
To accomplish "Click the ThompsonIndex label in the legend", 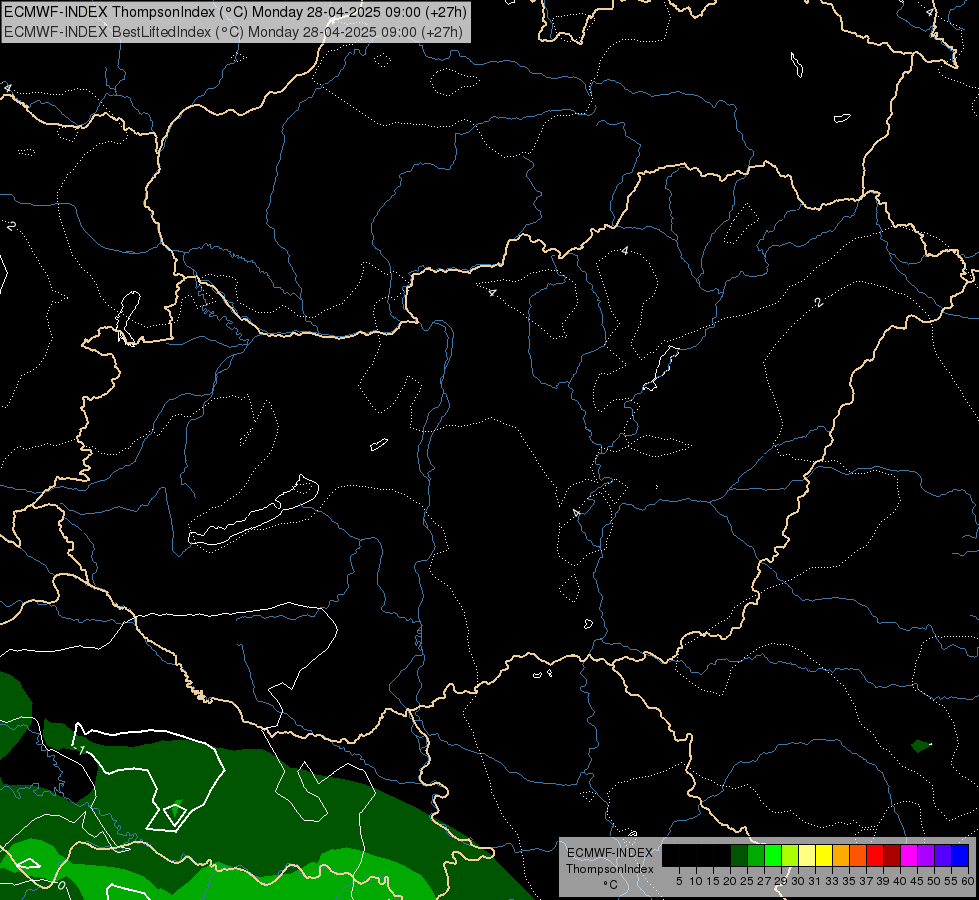I will [610, 869].
